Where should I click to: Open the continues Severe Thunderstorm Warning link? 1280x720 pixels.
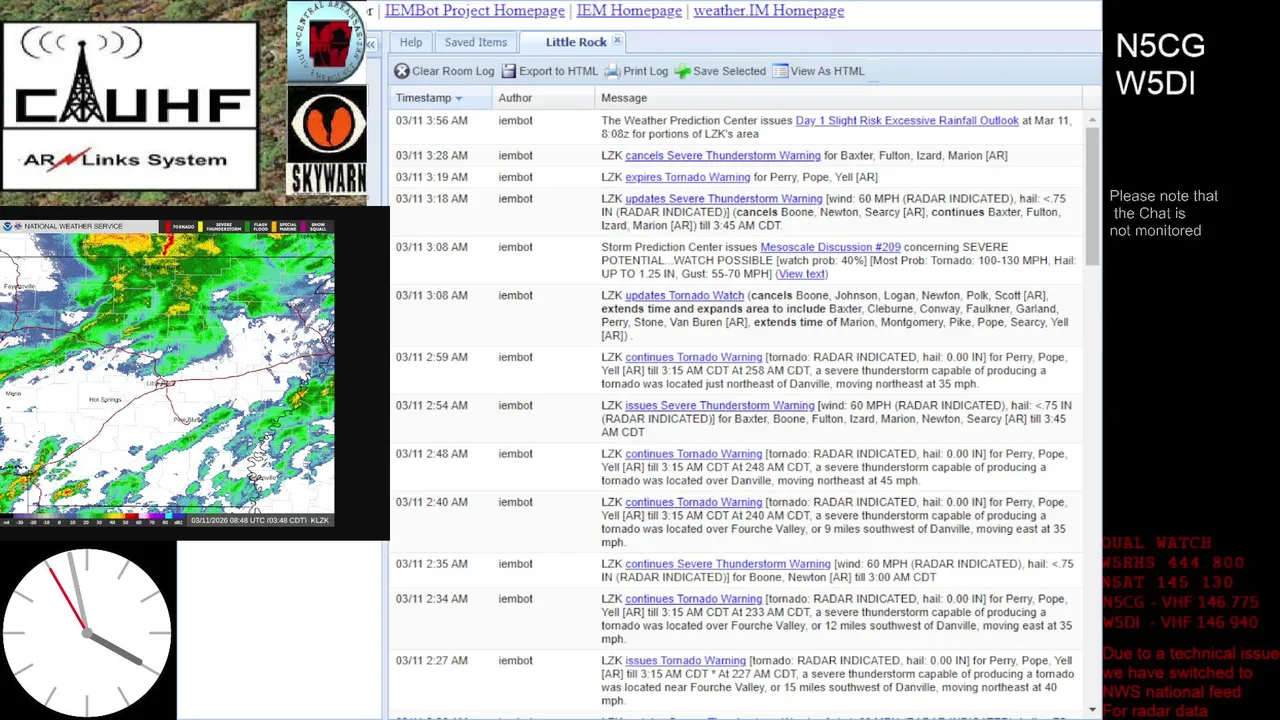point(728,564)
